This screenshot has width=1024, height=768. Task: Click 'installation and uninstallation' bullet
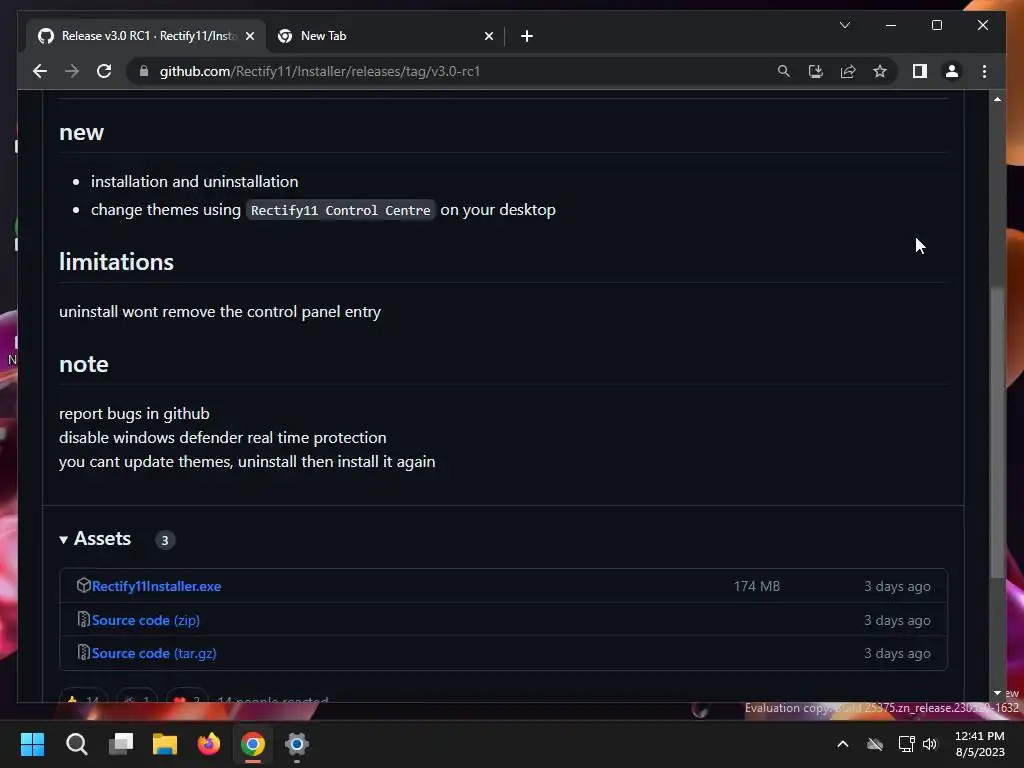click(x=195, y=182)
